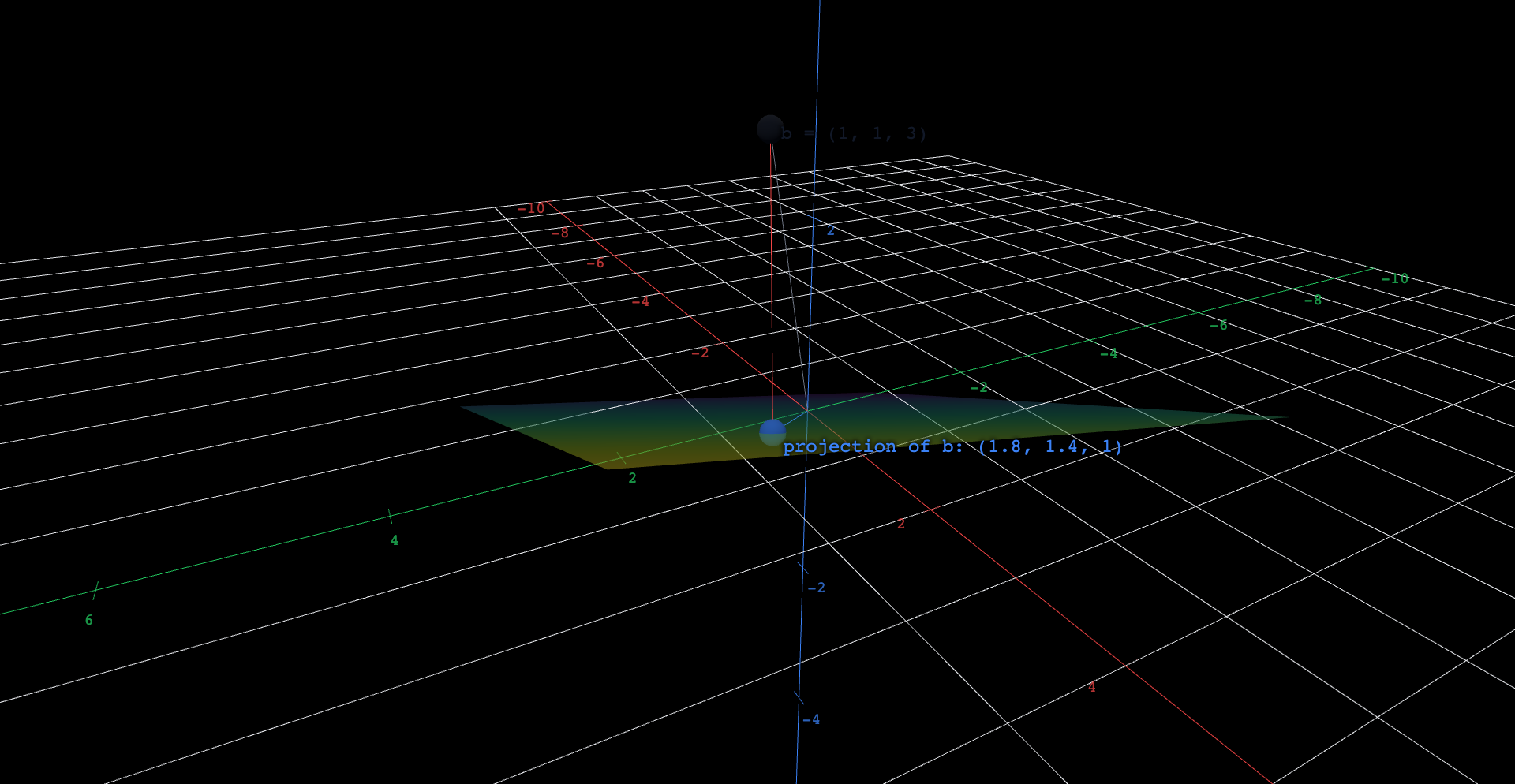The height and width of the screenshot is (784, 1515).
Task: Click the green axis label '-2'
Action: [978, 387]
